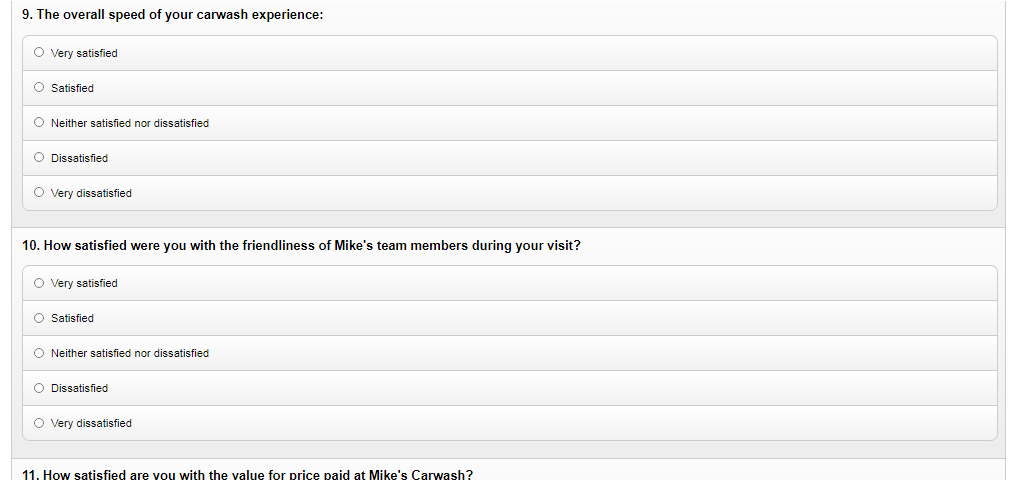
Task: Mark 'Very dissatisfied' radio for question 9
Action: tap(39, 193)
